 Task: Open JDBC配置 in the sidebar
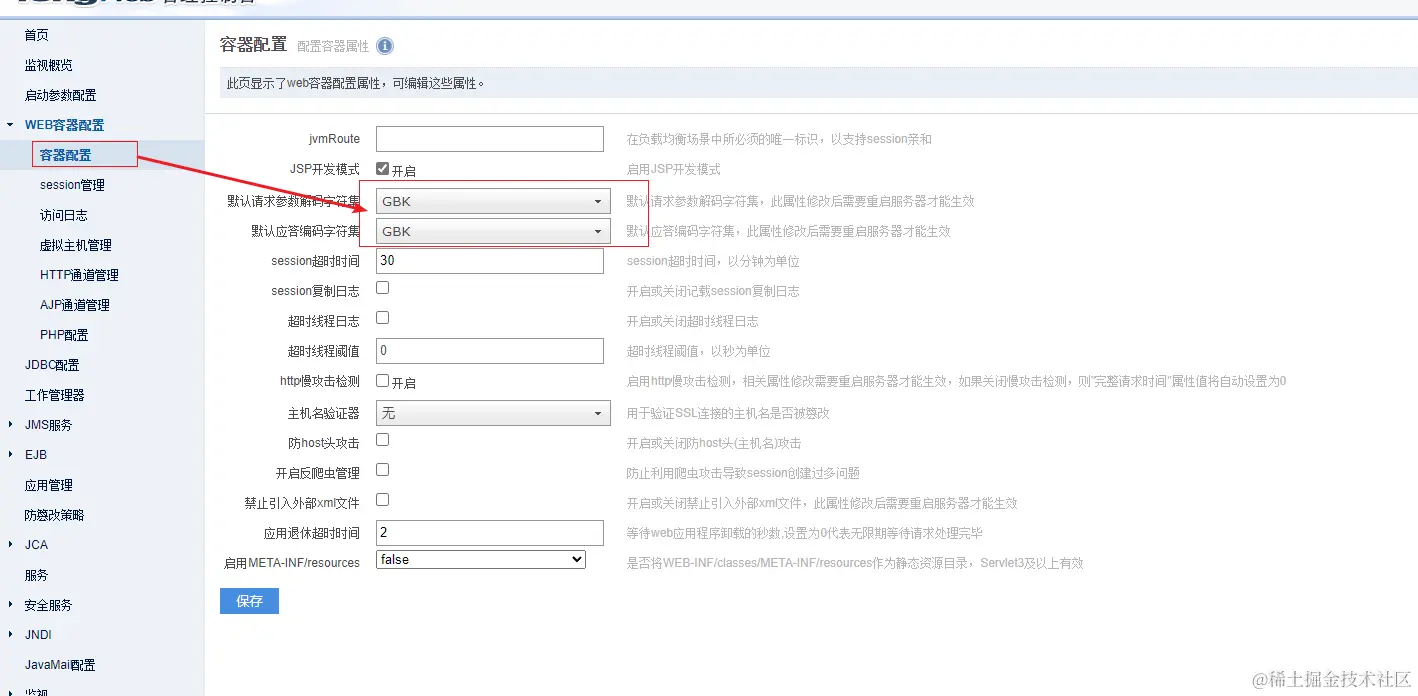(x=52, y=365)
